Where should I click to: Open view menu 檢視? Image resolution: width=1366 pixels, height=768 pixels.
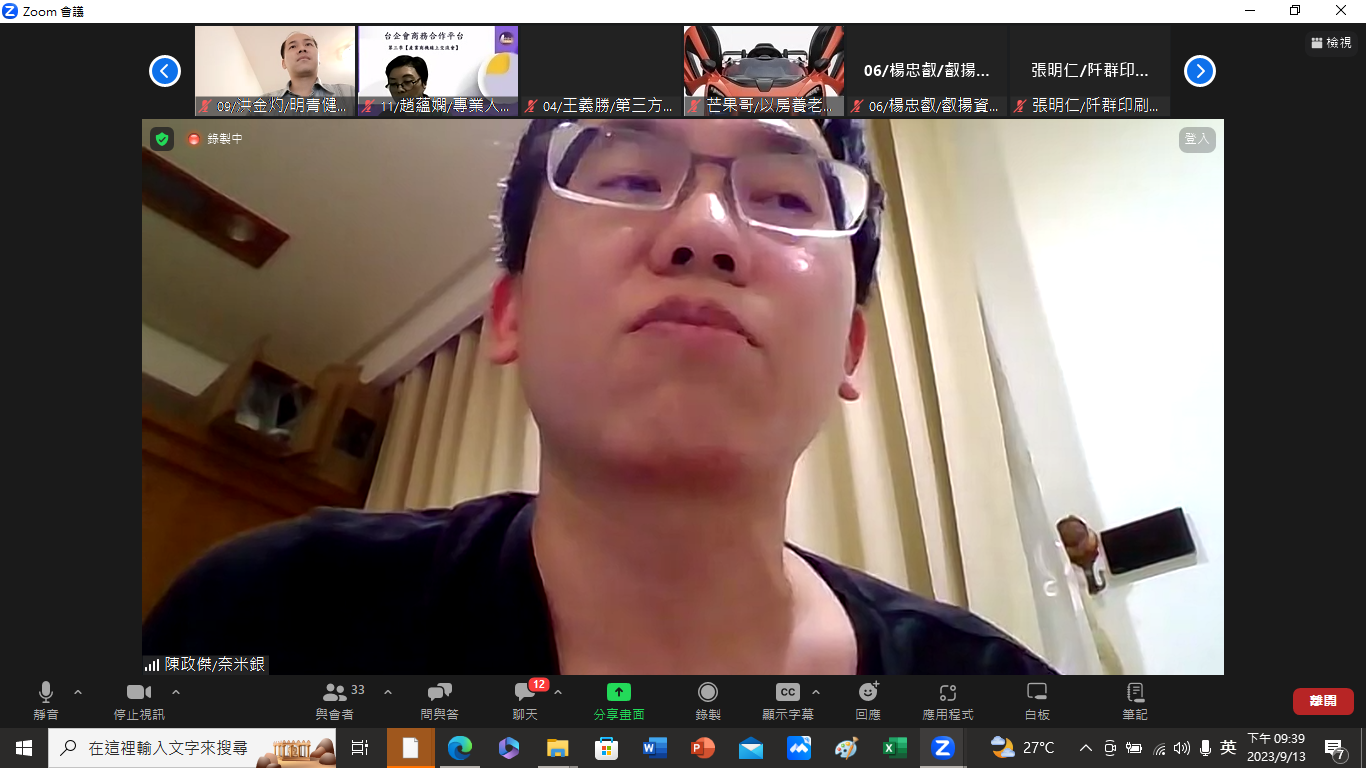[1331, 43]
